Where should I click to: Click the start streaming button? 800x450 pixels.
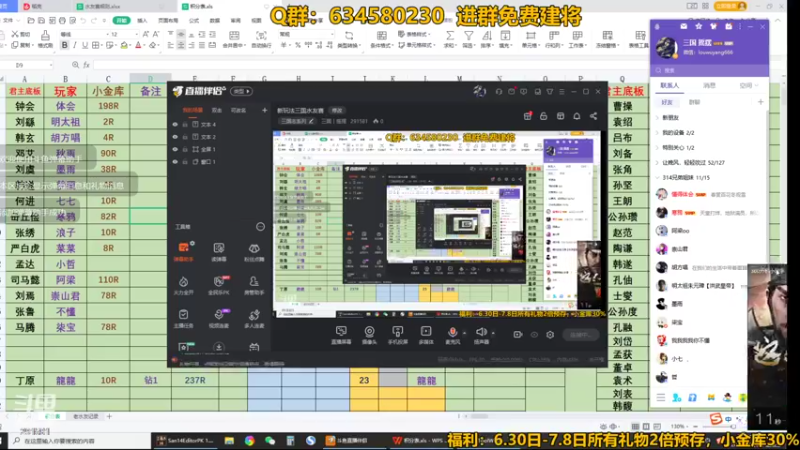(x=581, y=335)
